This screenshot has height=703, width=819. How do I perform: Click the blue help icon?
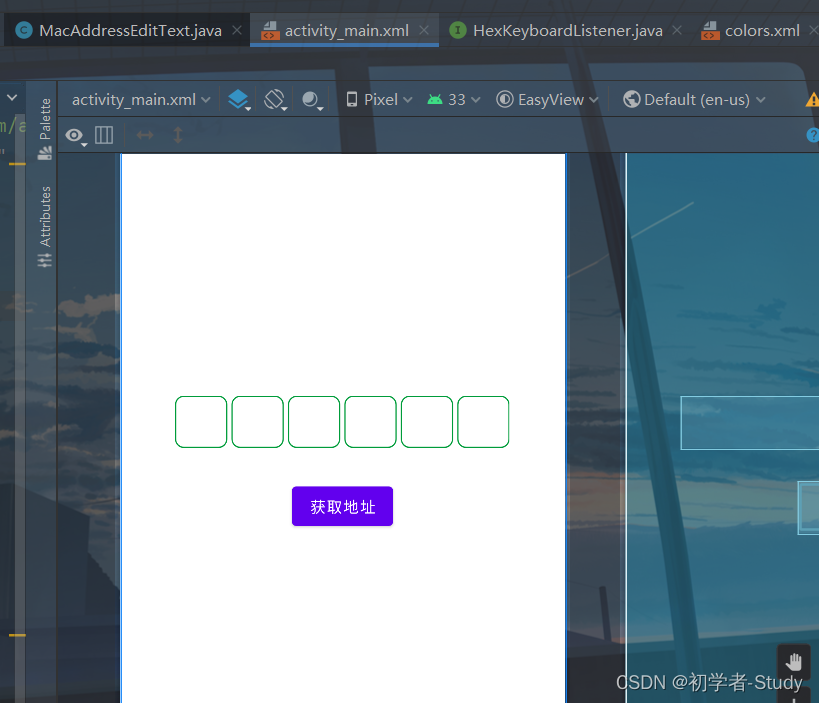(x=812, y=135)
